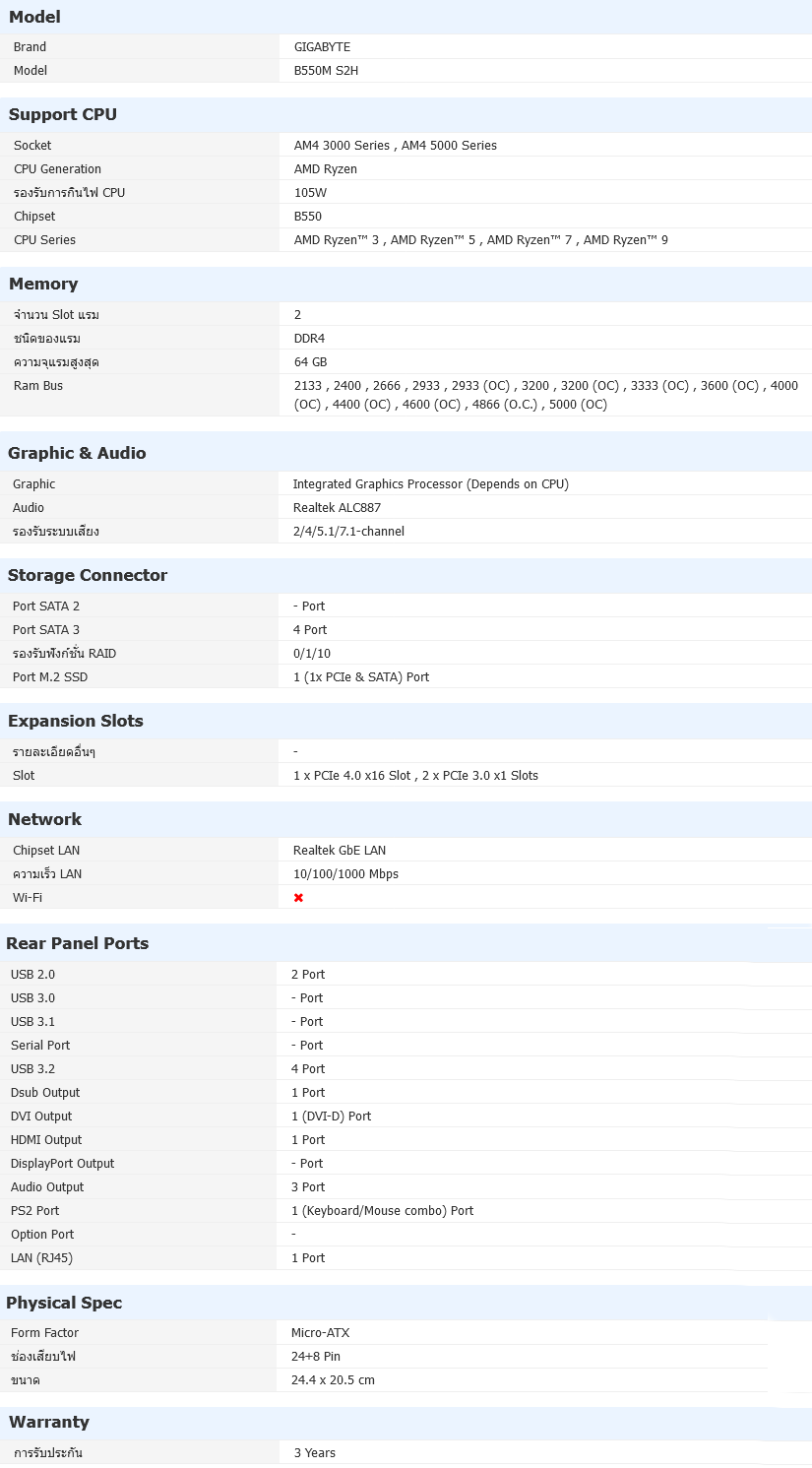
Task: Click the 'Realtek GbE LAN' value
Action: (340, 851)
